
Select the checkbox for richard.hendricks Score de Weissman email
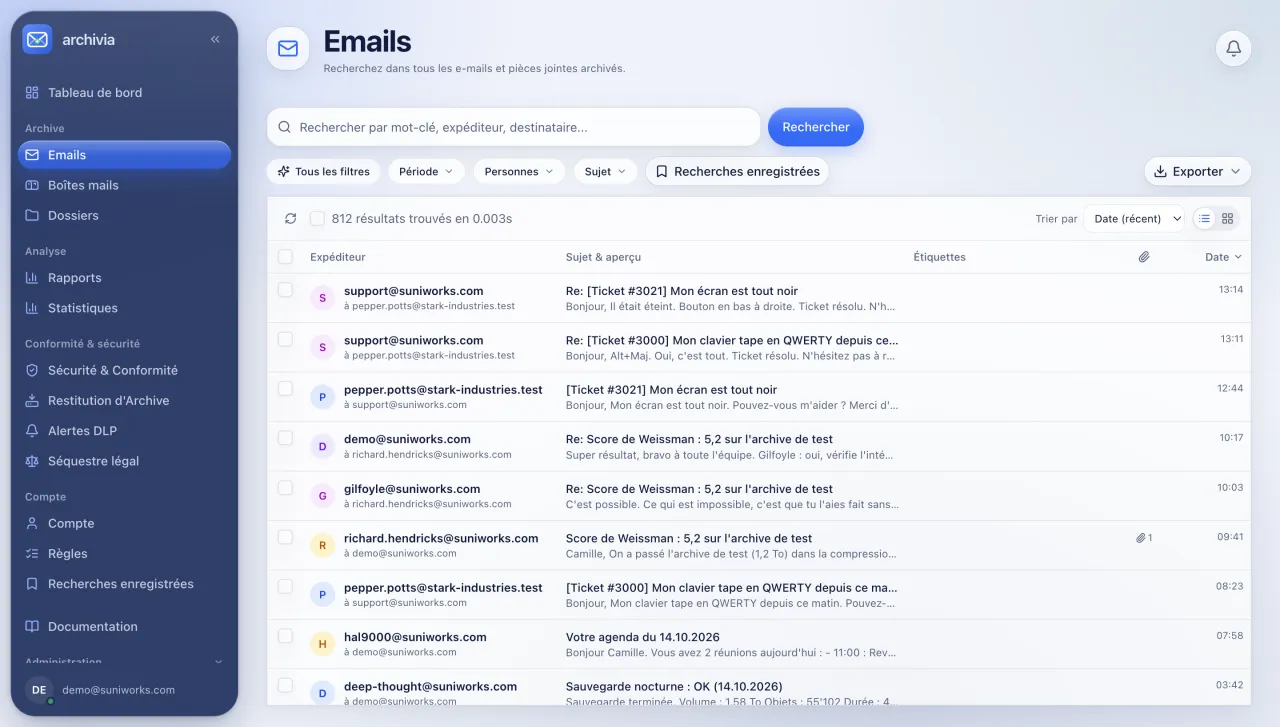click(285, 536)
